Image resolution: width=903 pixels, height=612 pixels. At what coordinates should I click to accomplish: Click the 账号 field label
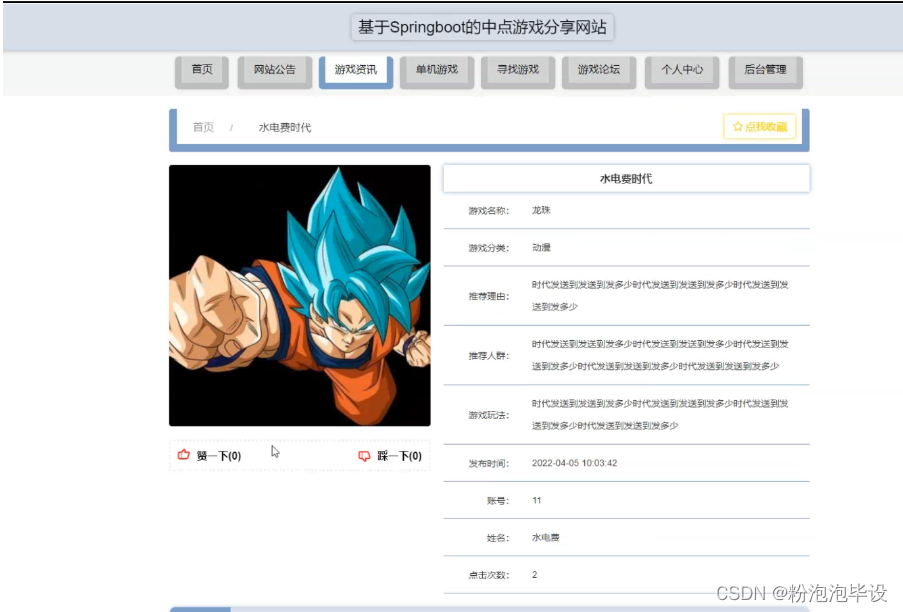(x=498, y=501)
